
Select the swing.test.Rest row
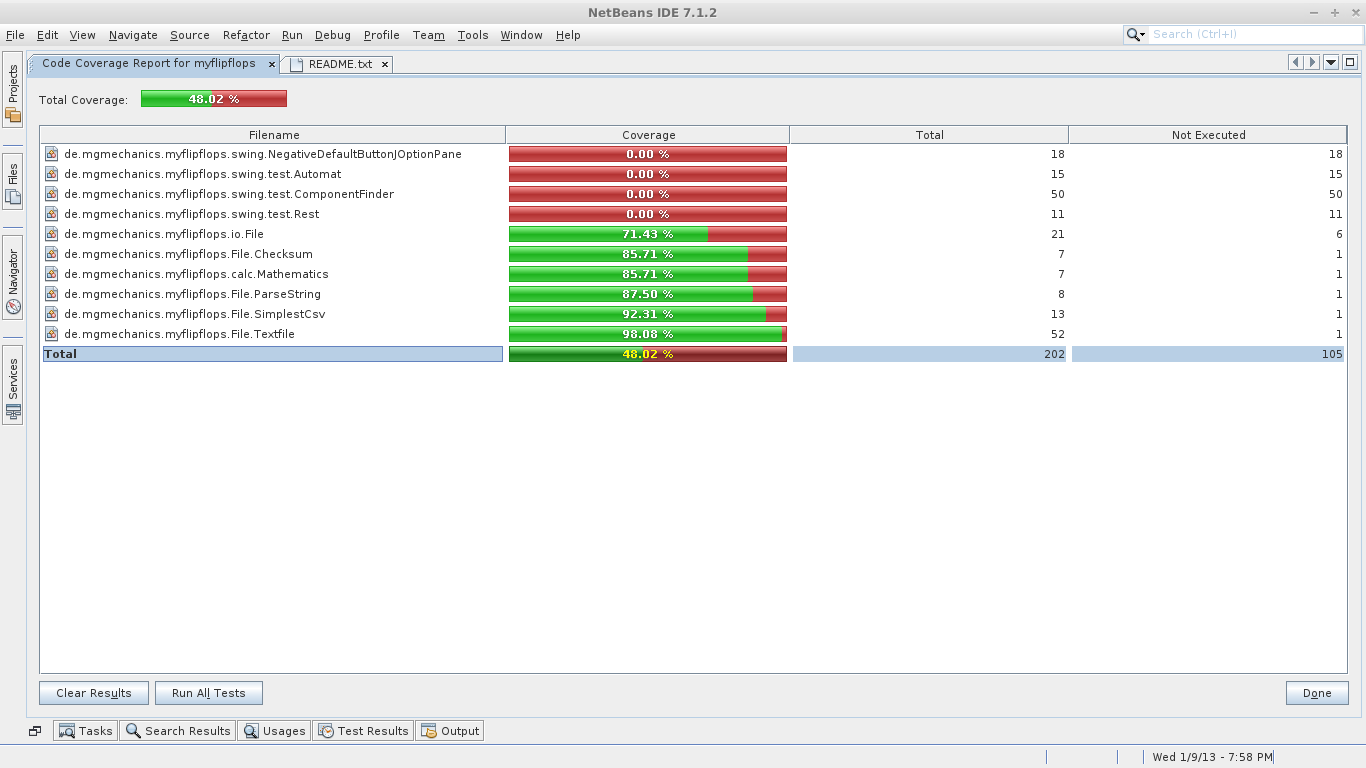point(693,214)
